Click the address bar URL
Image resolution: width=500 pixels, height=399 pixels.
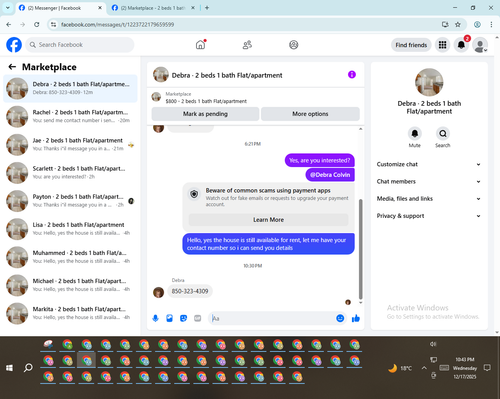pos(117,25)
